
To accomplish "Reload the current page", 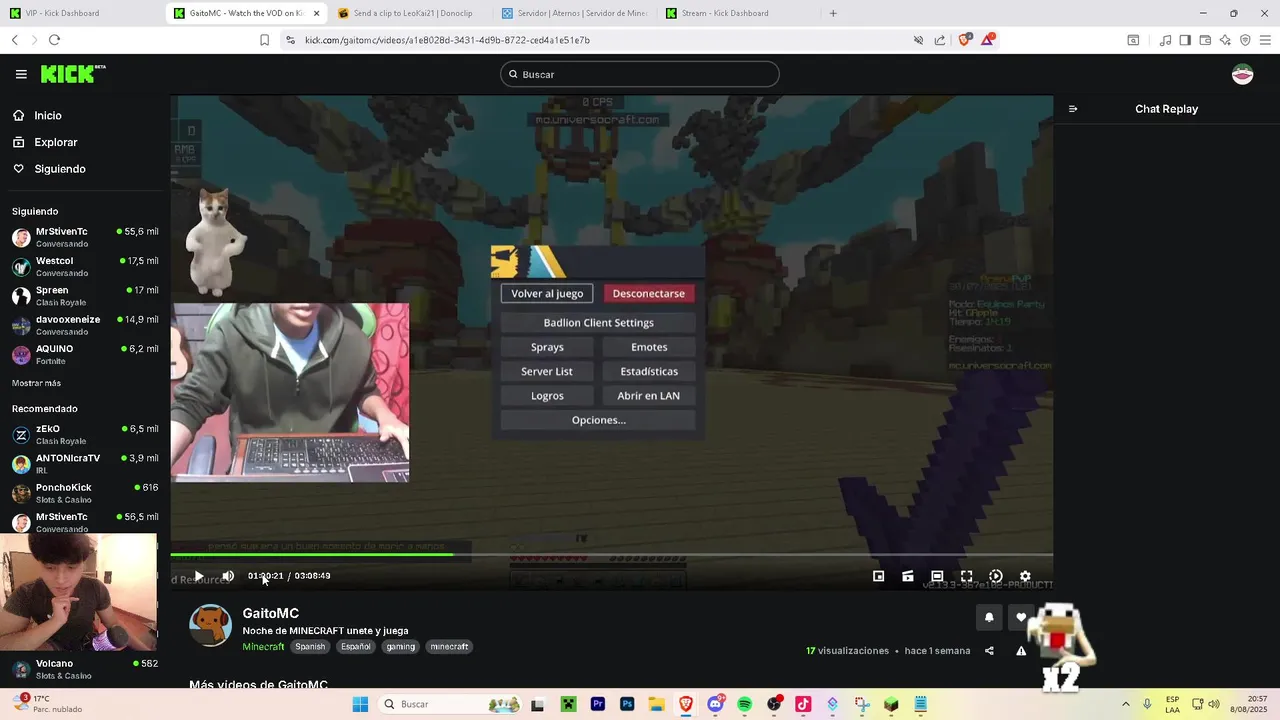I will click(x=54, y=40).
